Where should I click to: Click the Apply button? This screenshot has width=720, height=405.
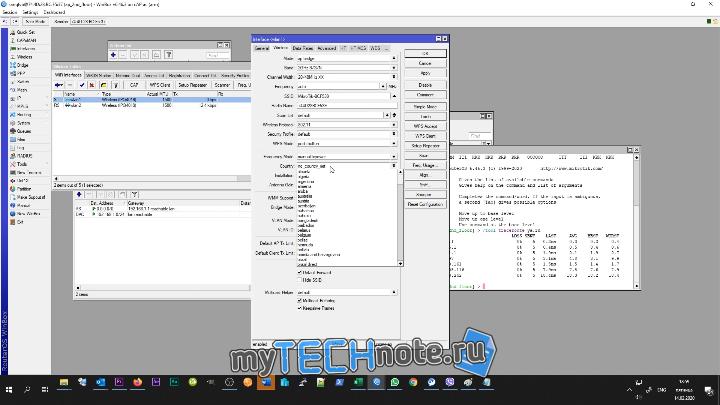[x=425, y=73]
